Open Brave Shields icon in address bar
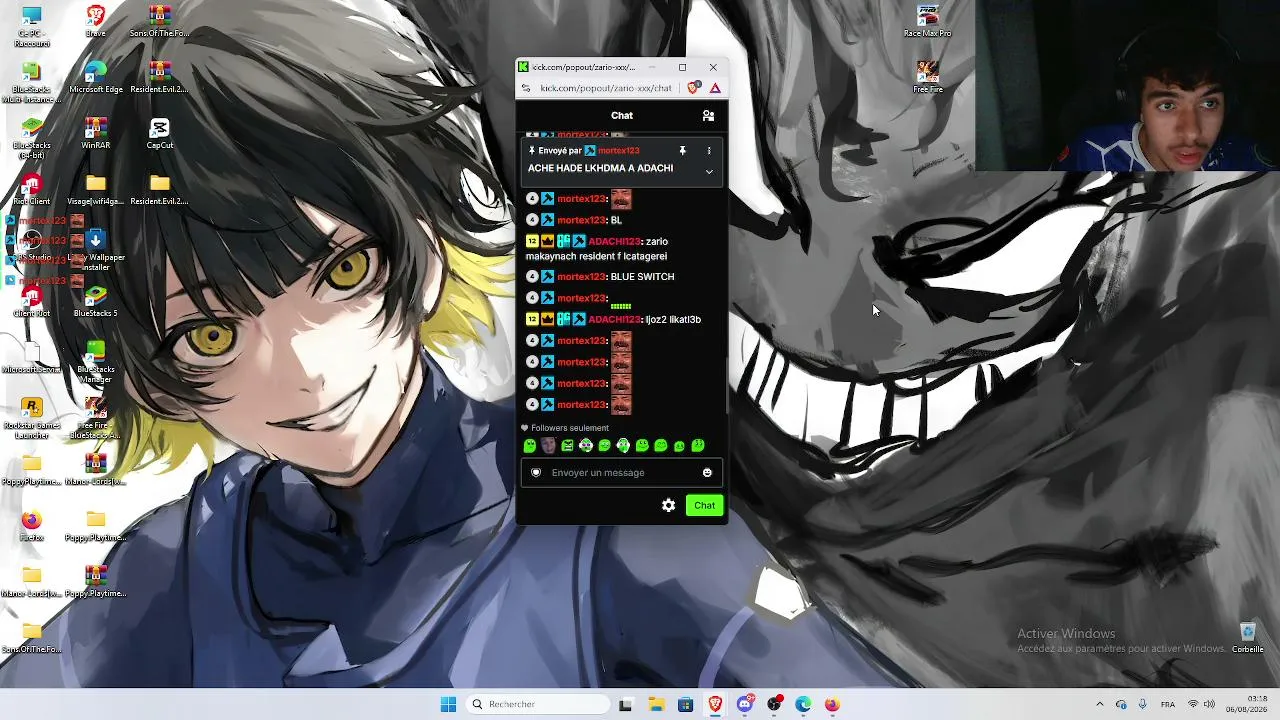This screenshot has width=1280, height=720. 694,88
